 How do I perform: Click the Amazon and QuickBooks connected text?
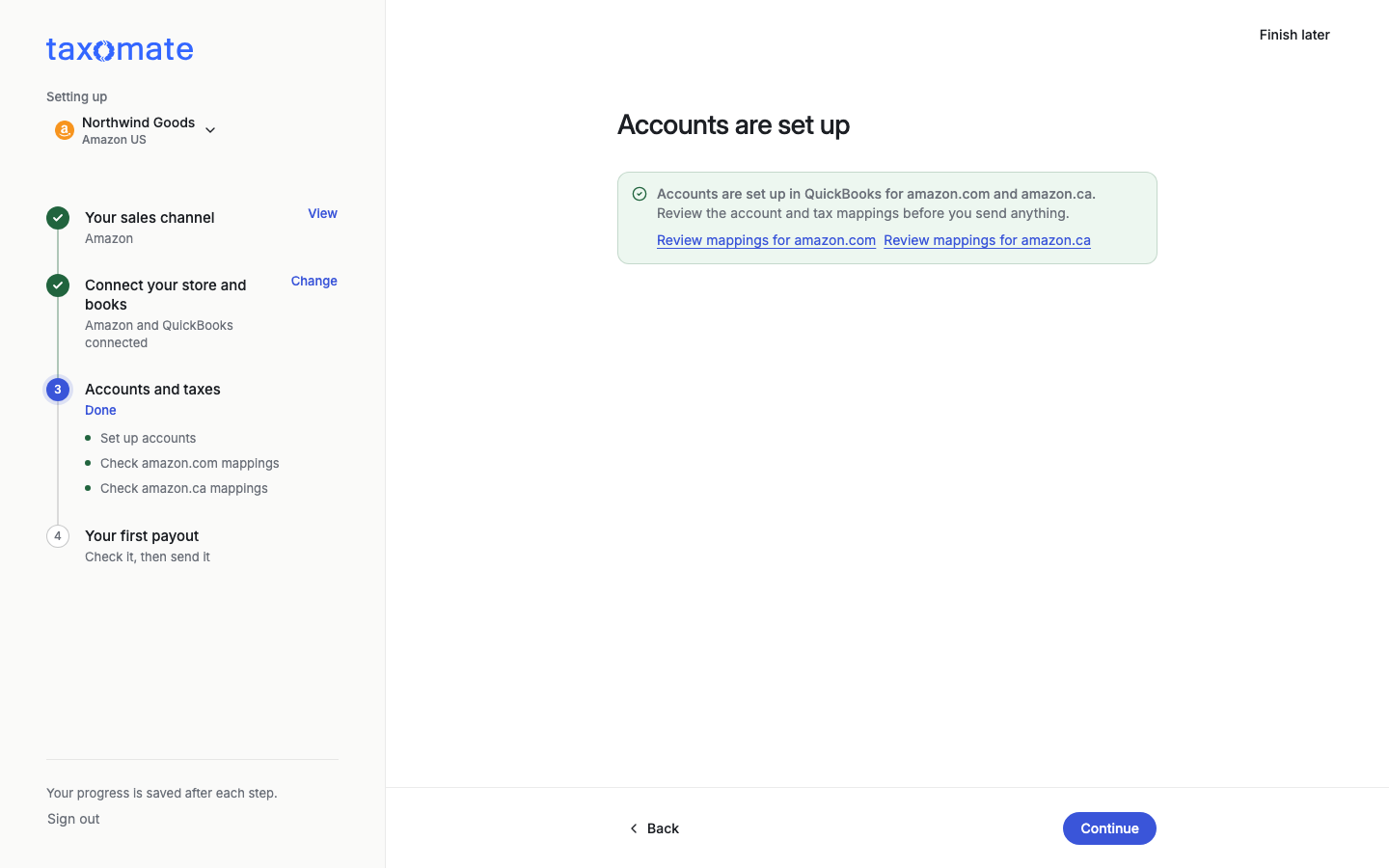pyautogui.click(x=159, y=334)
